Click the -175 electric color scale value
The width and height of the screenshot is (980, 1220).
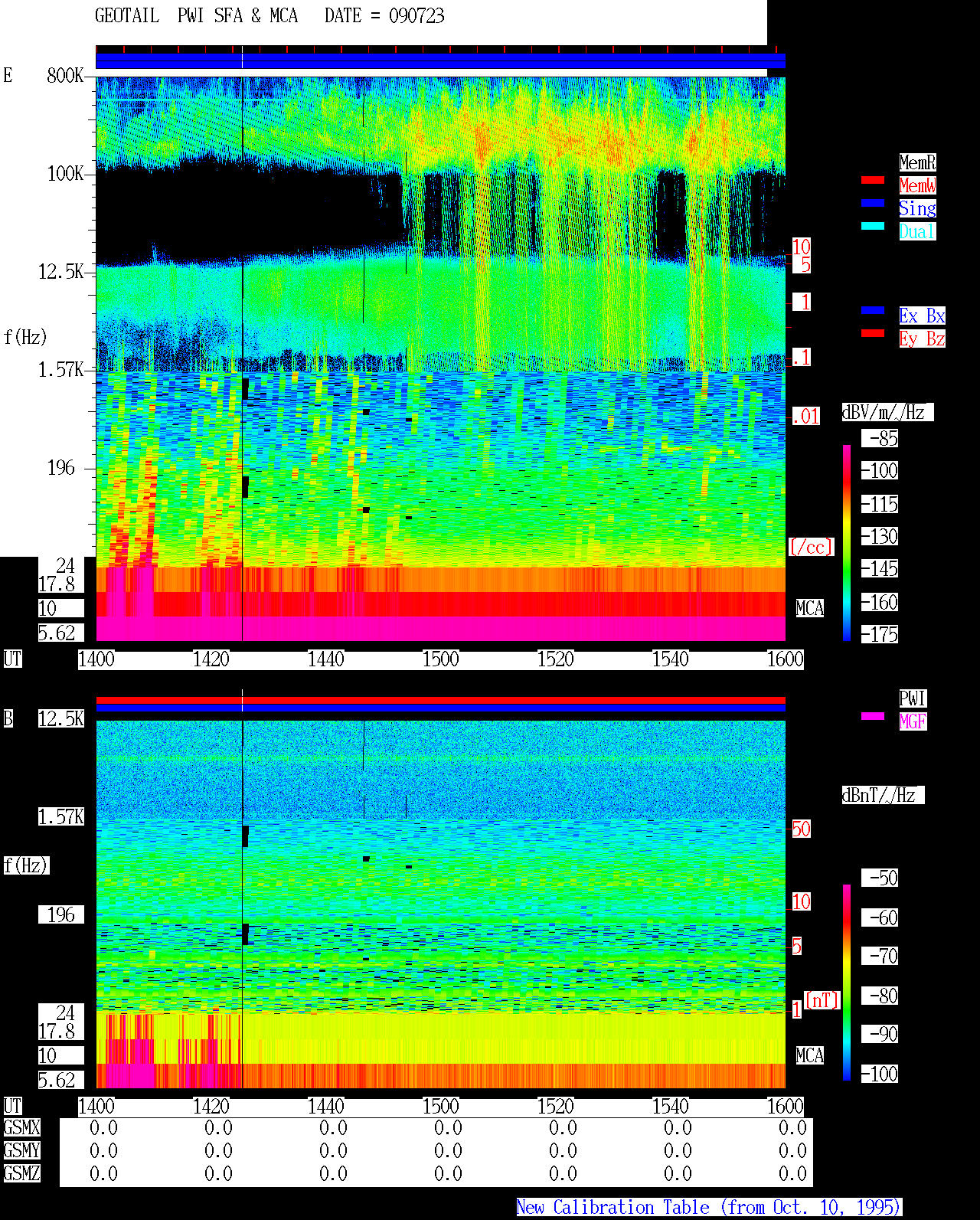coord(880,634)
